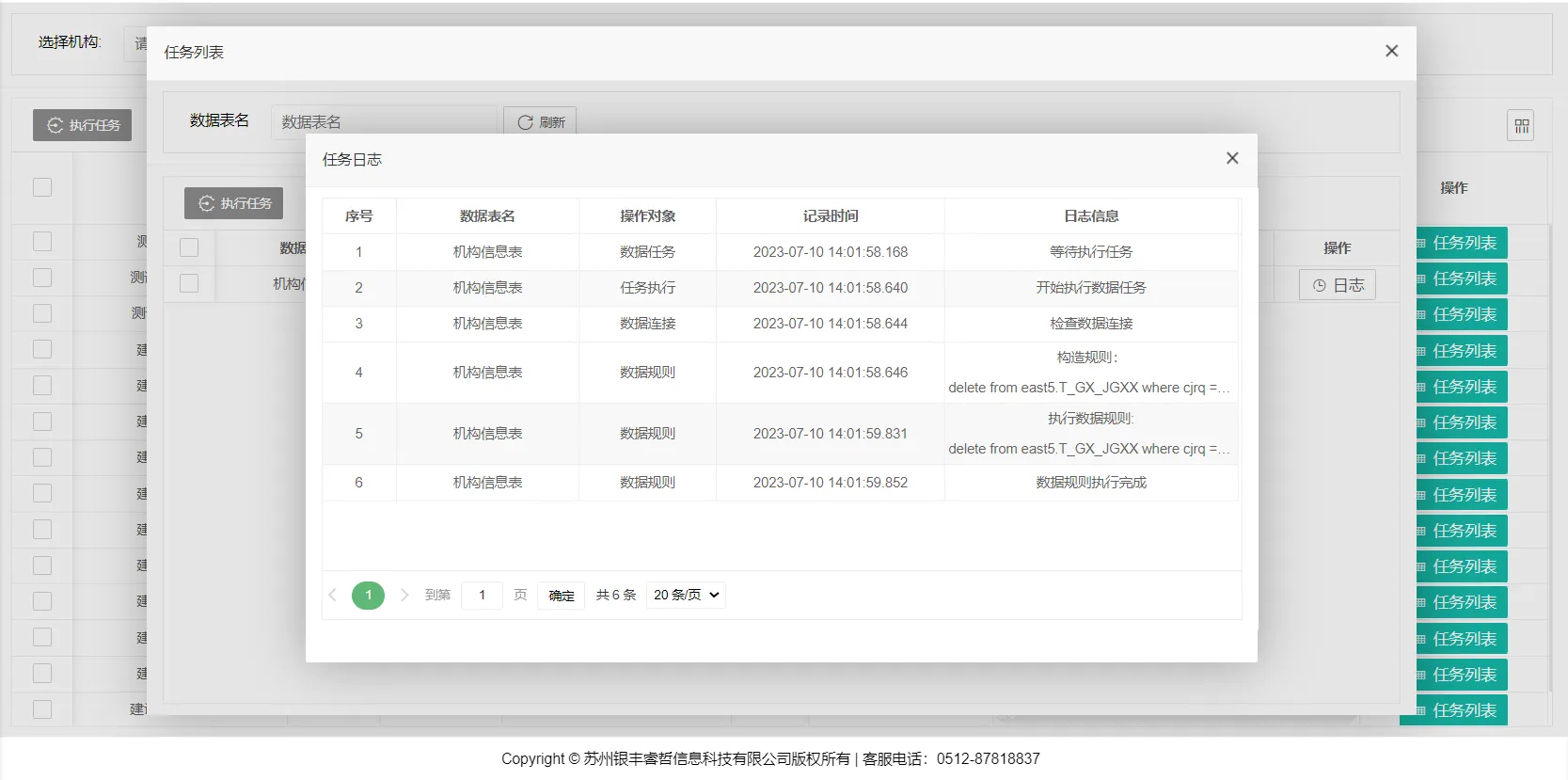Image resolution: width=1568 pixels, height=780 pixels.
Task: Check the header checkbox in the task list table
Action: [x=189, y=247]
